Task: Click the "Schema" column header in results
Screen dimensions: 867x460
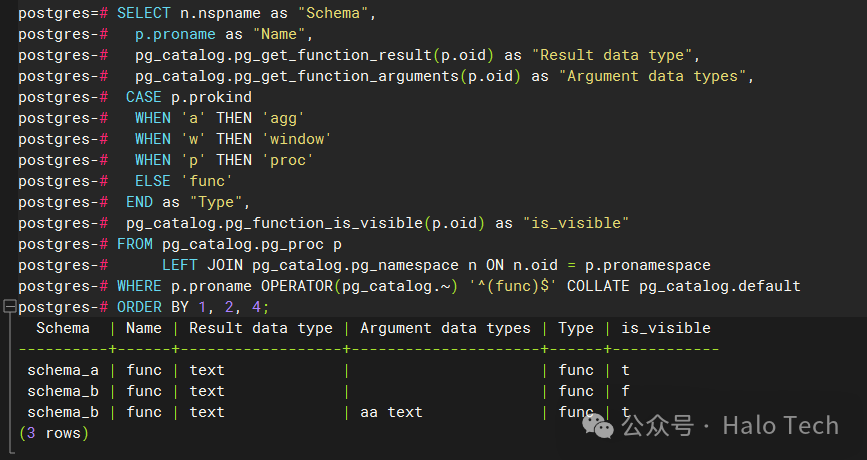Action: click(x=63, y=328)
